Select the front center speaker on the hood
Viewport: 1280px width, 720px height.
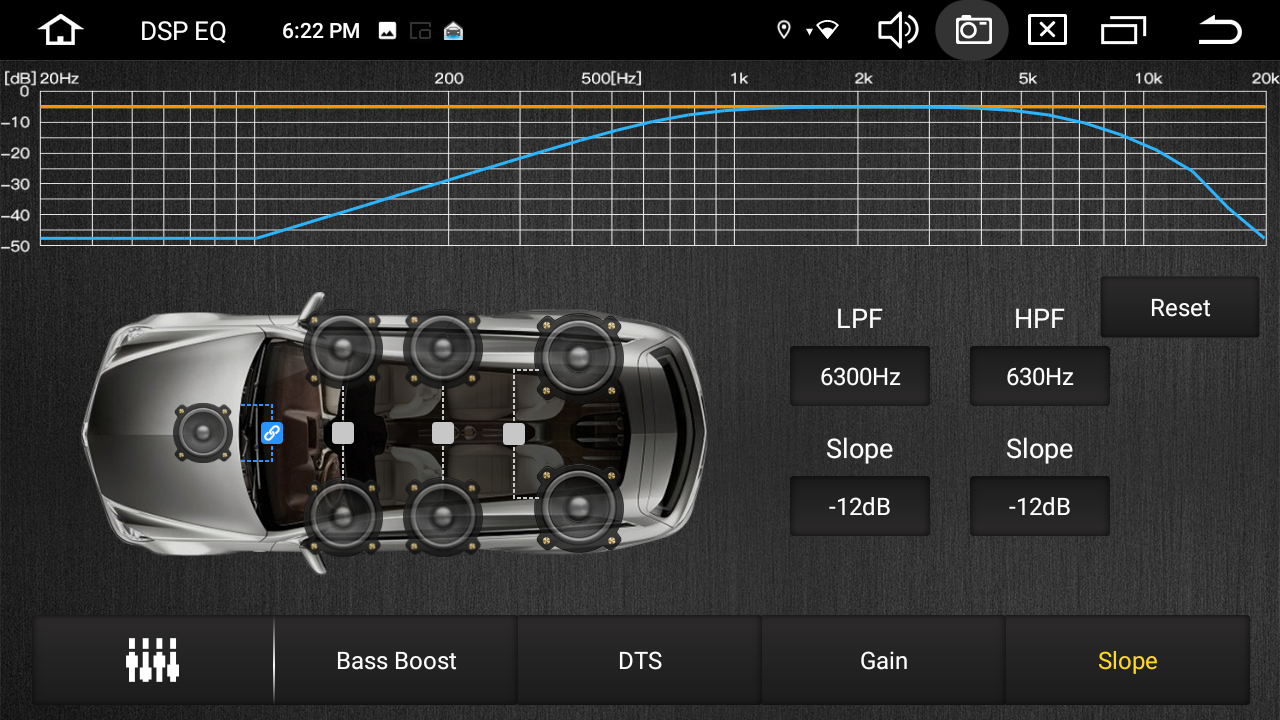coord(203,433)
